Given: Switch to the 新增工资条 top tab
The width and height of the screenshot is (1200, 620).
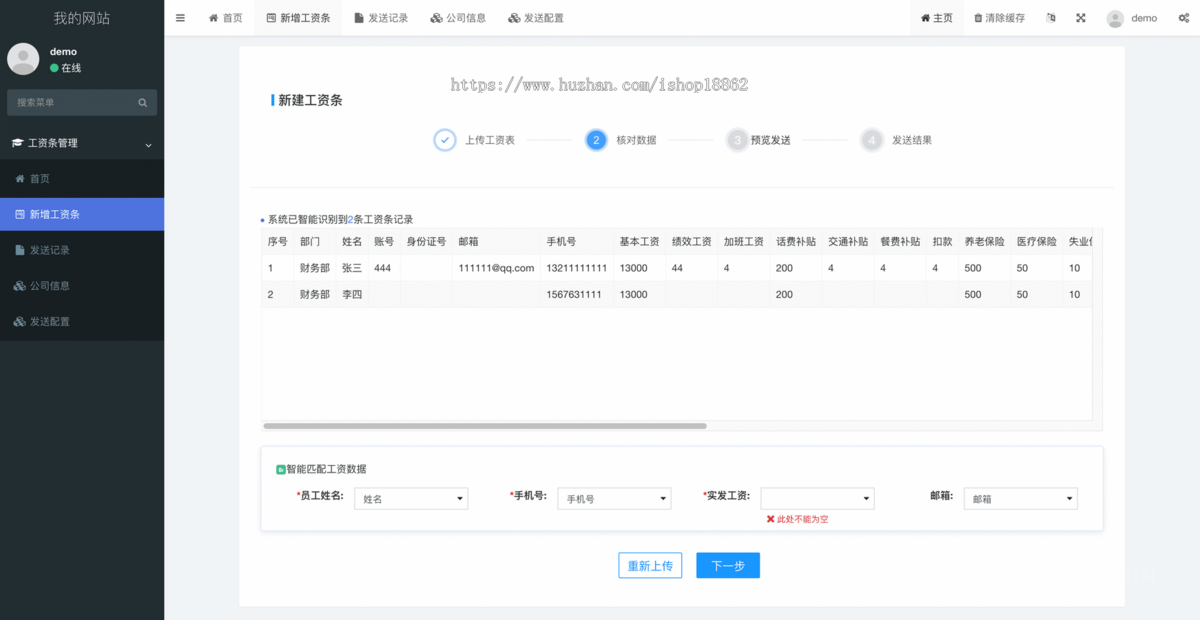Looking at the screenshot, I should click(299, 17).
